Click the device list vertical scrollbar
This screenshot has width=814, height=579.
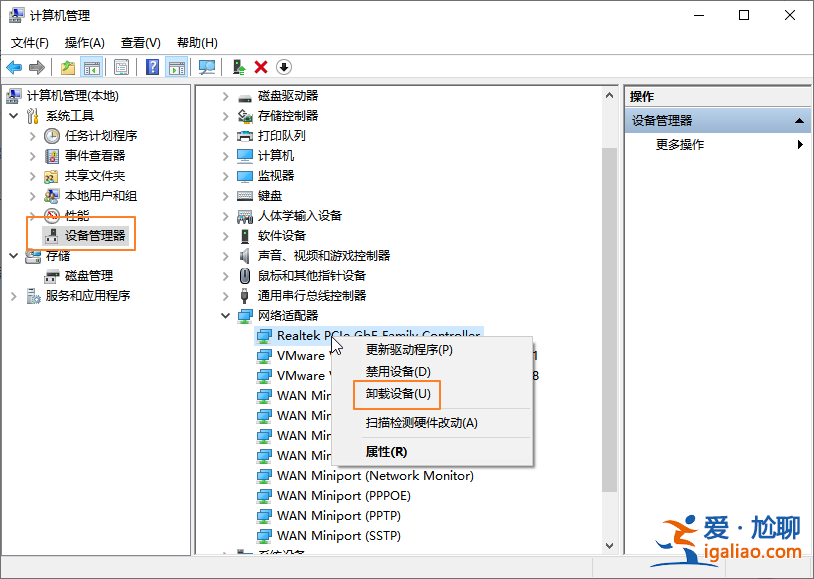pos(609,300)
